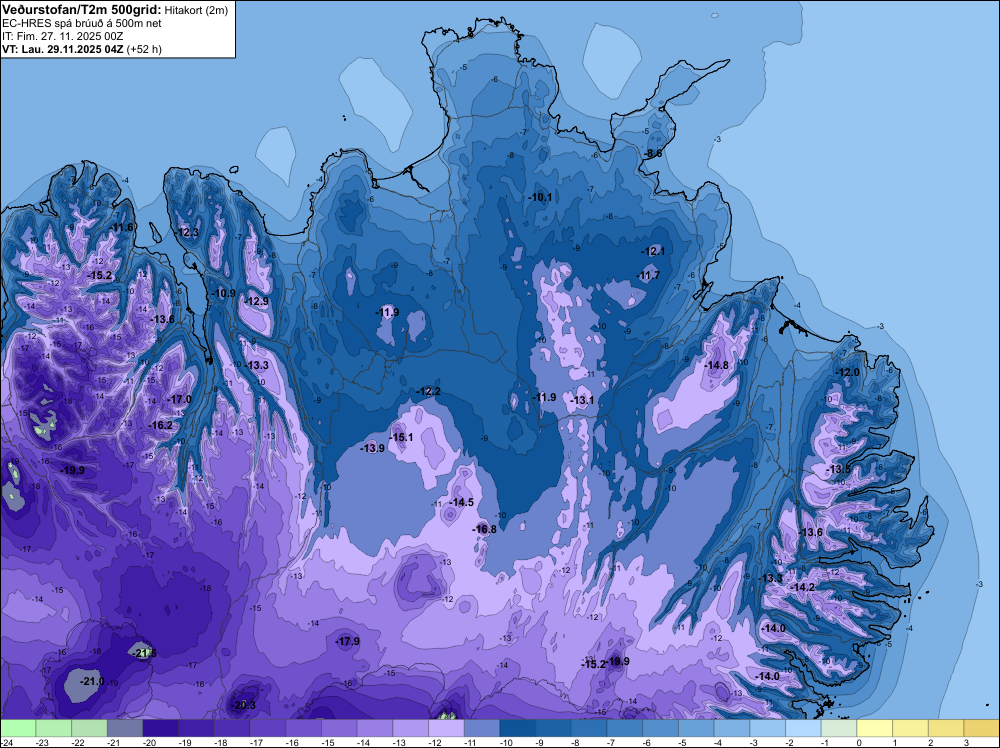Viewport: 1000px width, 748px height.
Task: Click the -20.3 temperature label
Action: click(x=244, y=705)
